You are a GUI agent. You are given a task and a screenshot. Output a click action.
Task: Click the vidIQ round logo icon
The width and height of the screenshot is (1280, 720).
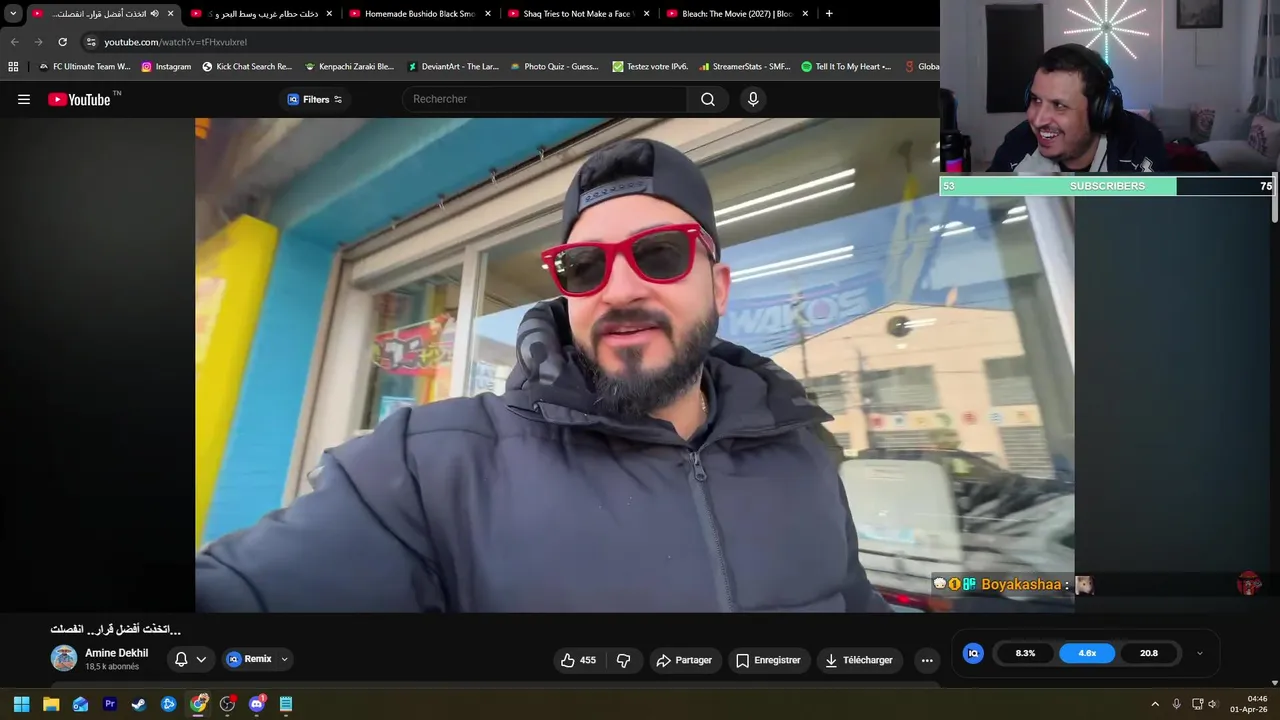pos(973,653)
